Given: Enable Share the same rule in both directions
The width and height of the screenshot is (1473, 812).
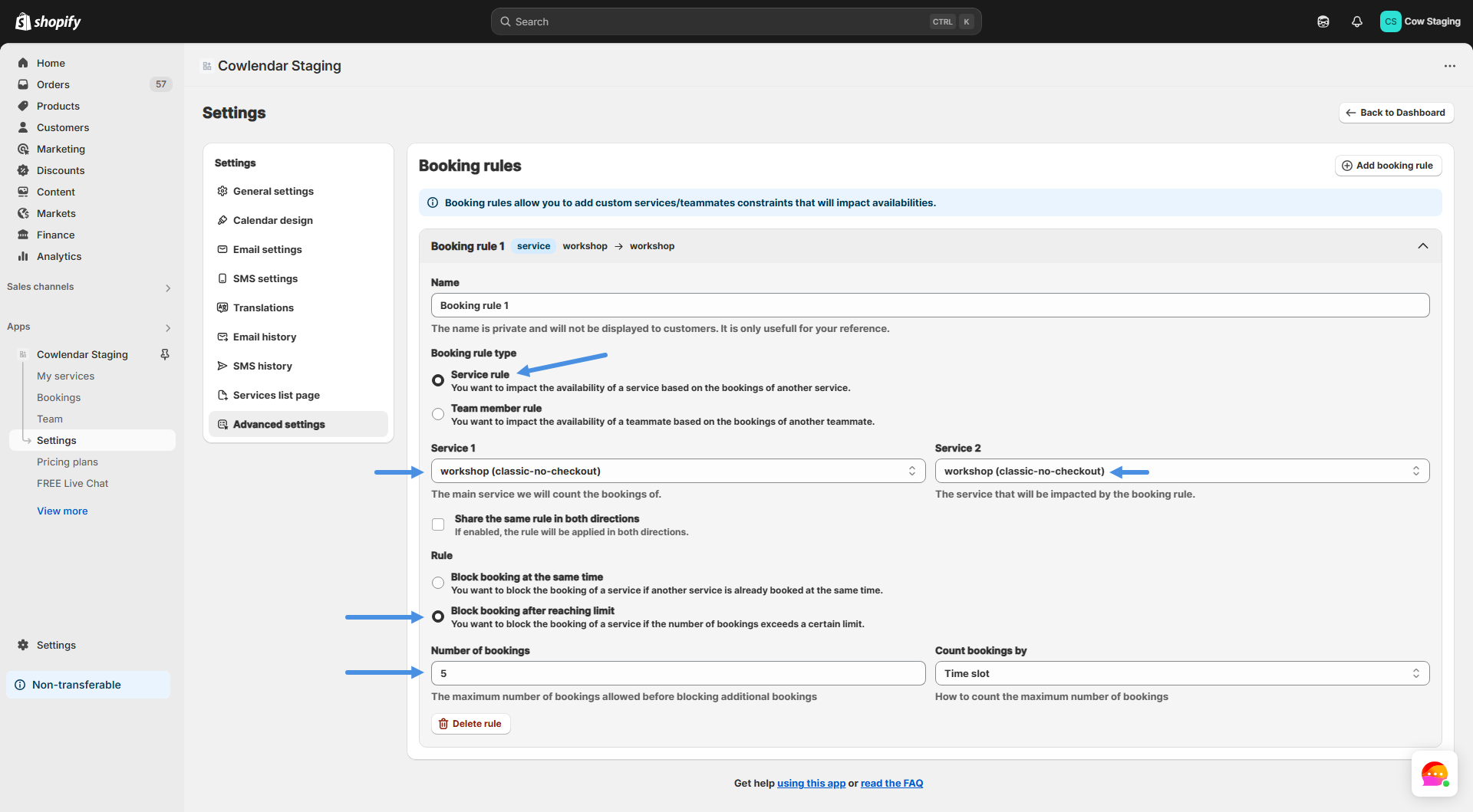Looking at the screenshot, I should point(438,524).
